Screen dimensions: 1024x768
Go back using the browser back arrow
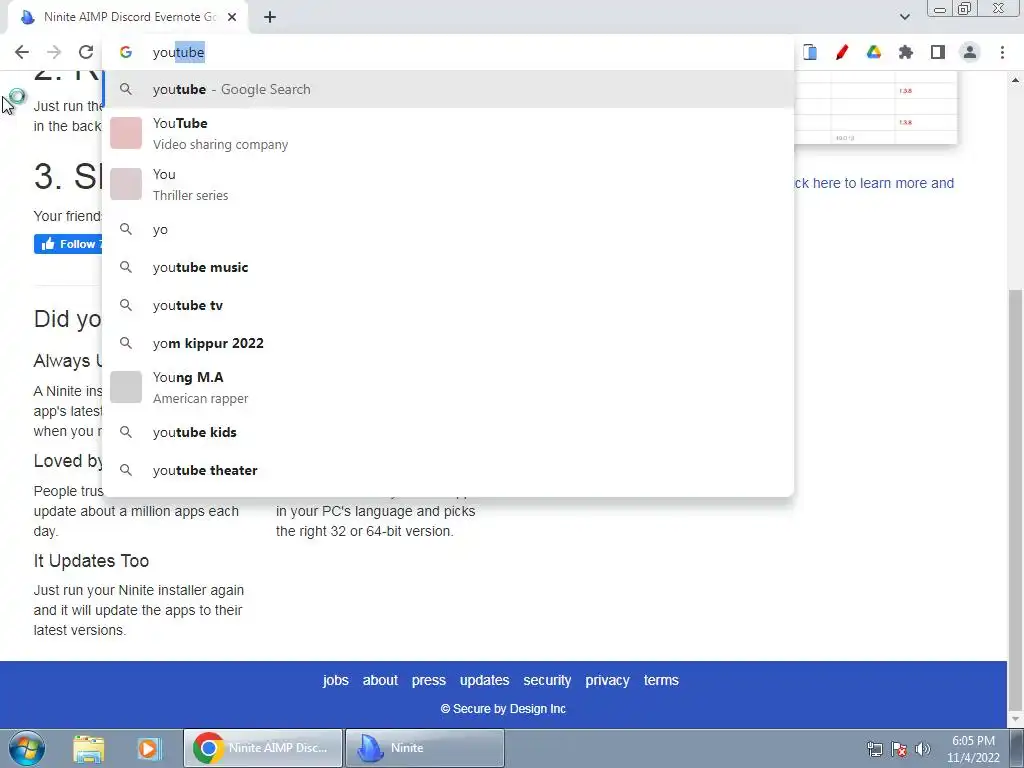22,52
